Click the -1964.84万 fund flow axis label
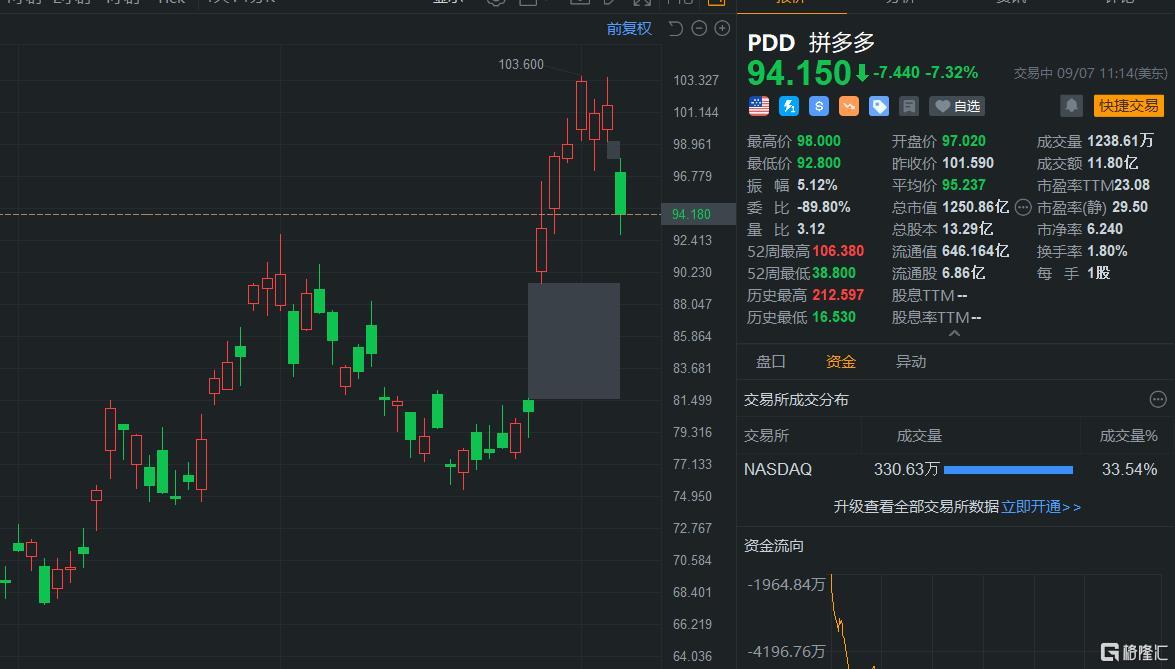Viewport: 1175px width, 669px height. (786, 585)
